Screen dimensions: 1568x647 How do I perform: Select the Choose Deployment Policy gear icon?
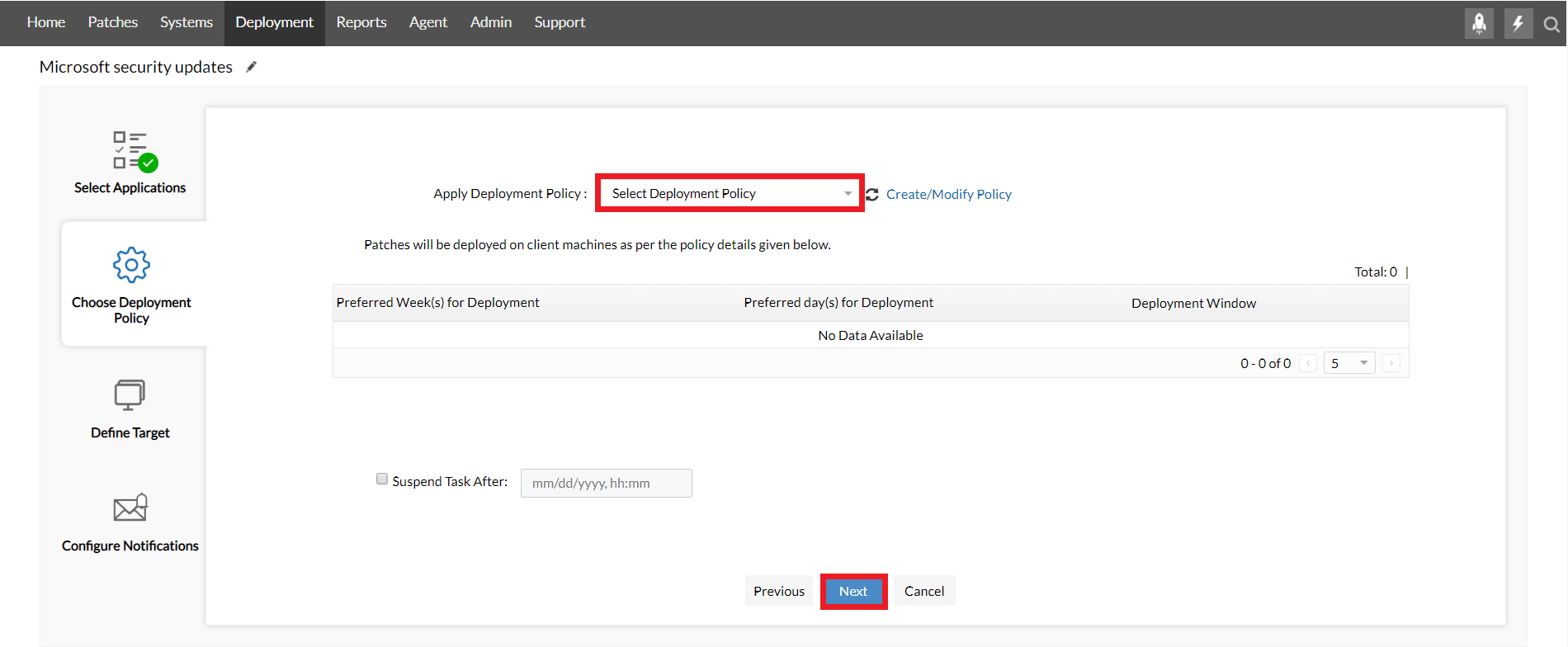[x=131, y=265]
